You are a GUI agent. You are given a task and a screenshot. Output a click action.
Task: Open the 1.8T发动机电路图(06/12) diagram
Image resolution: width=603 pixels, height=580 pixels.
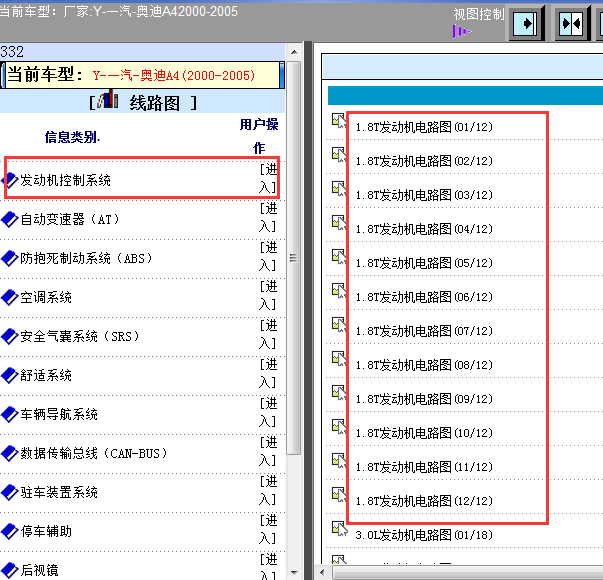tap(424, 297)
